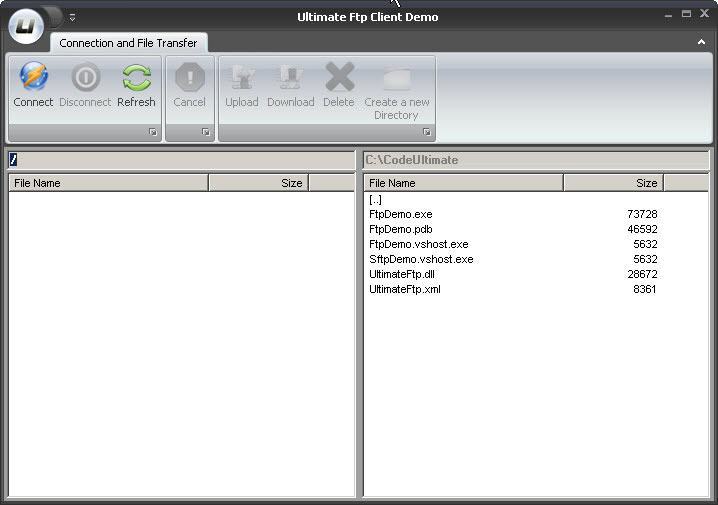718x505 pixels.
Task: Open the round application logo button
Action: point(27,24)
